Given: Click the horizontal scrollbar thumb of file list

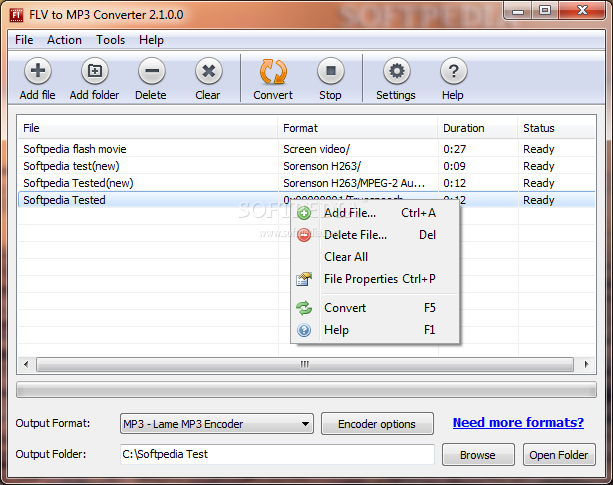Looking at the screenshot, I should (x=305, y=365).
